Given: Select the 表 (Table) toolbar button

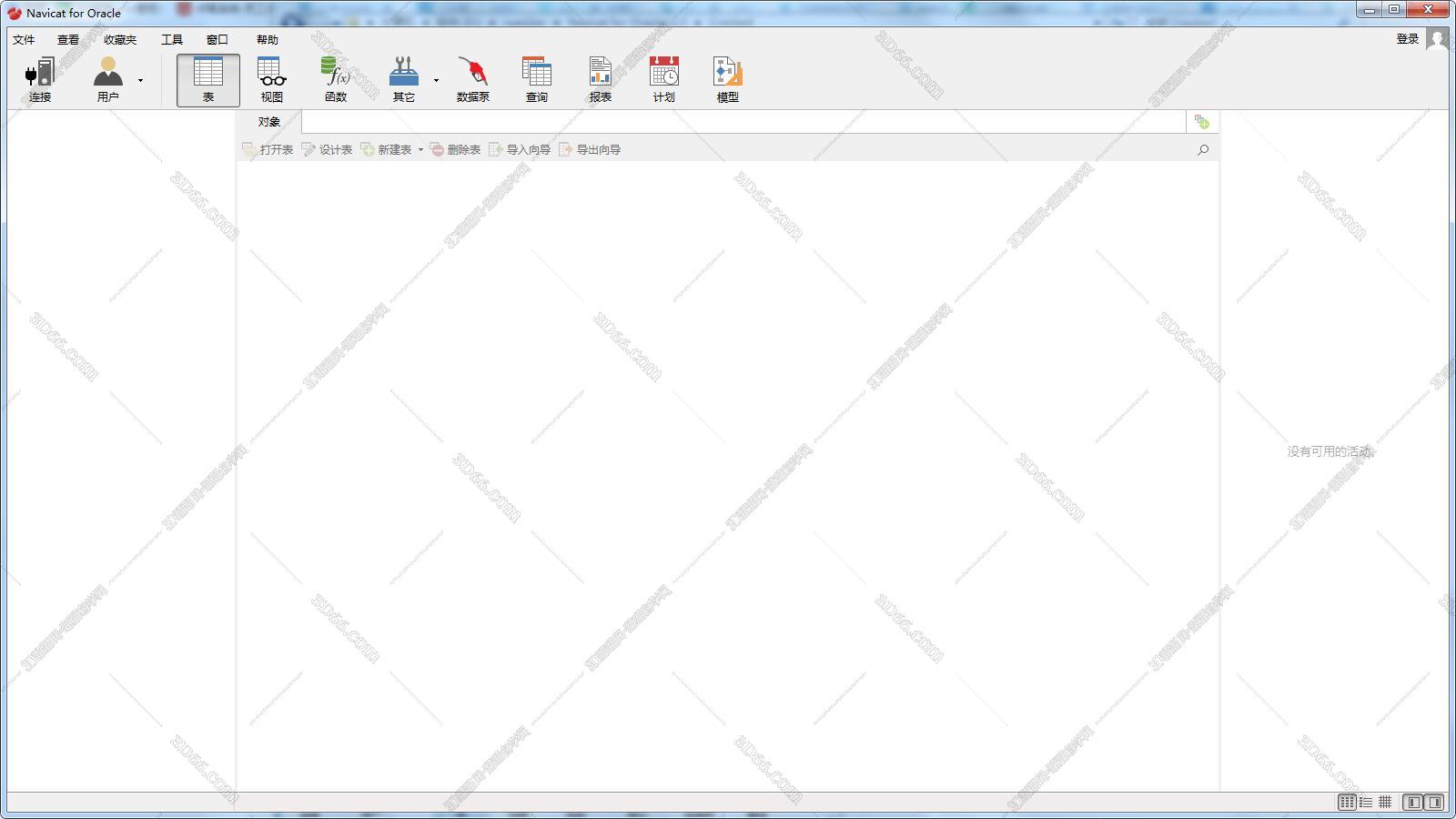Looking at the screenshot, I should point(207,79).
